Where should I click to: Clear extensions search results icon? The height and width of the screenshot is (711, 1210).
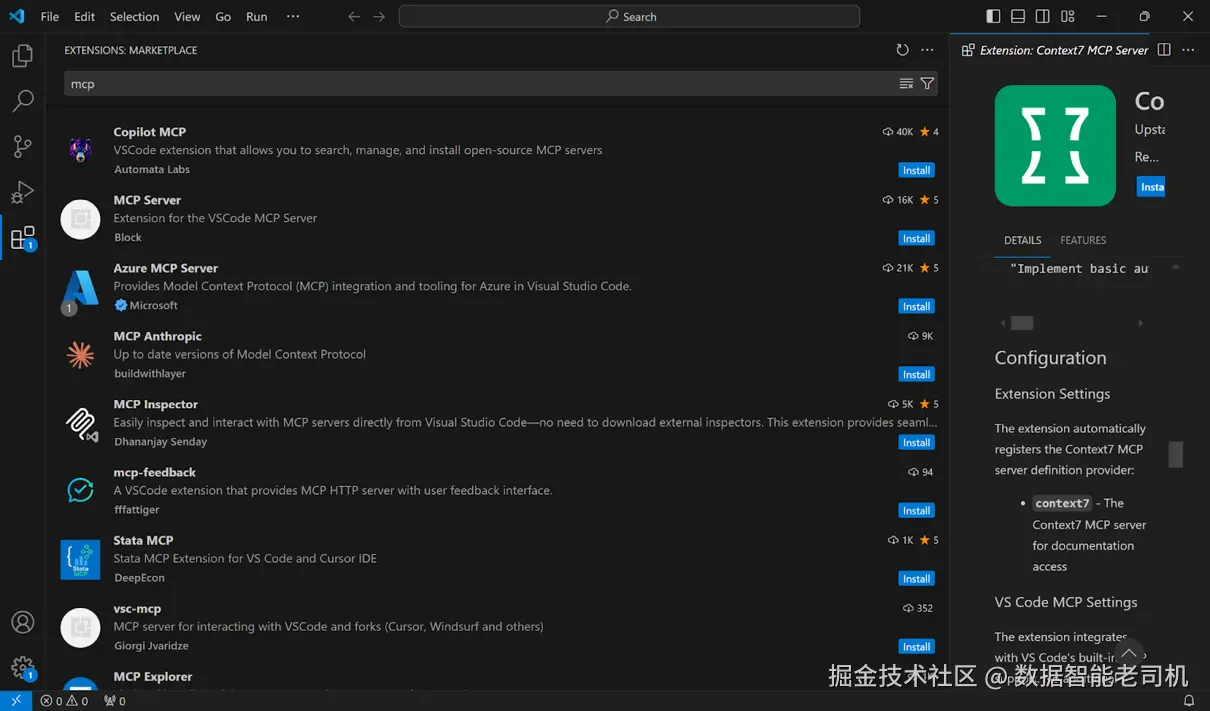[906, 84]
